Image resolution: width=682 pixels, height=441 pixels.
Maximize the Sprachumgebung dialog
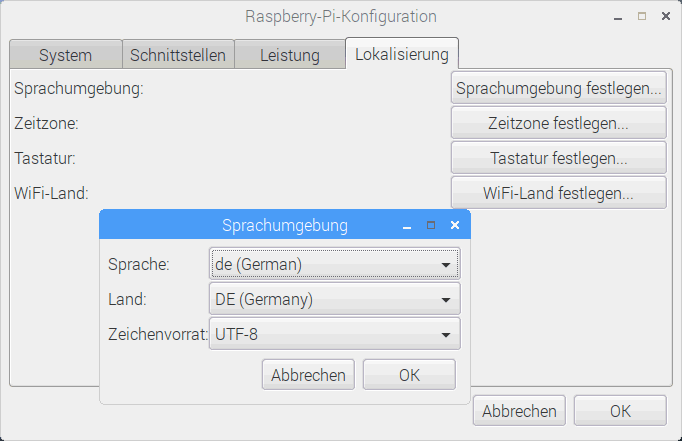(x=431, y=226)
